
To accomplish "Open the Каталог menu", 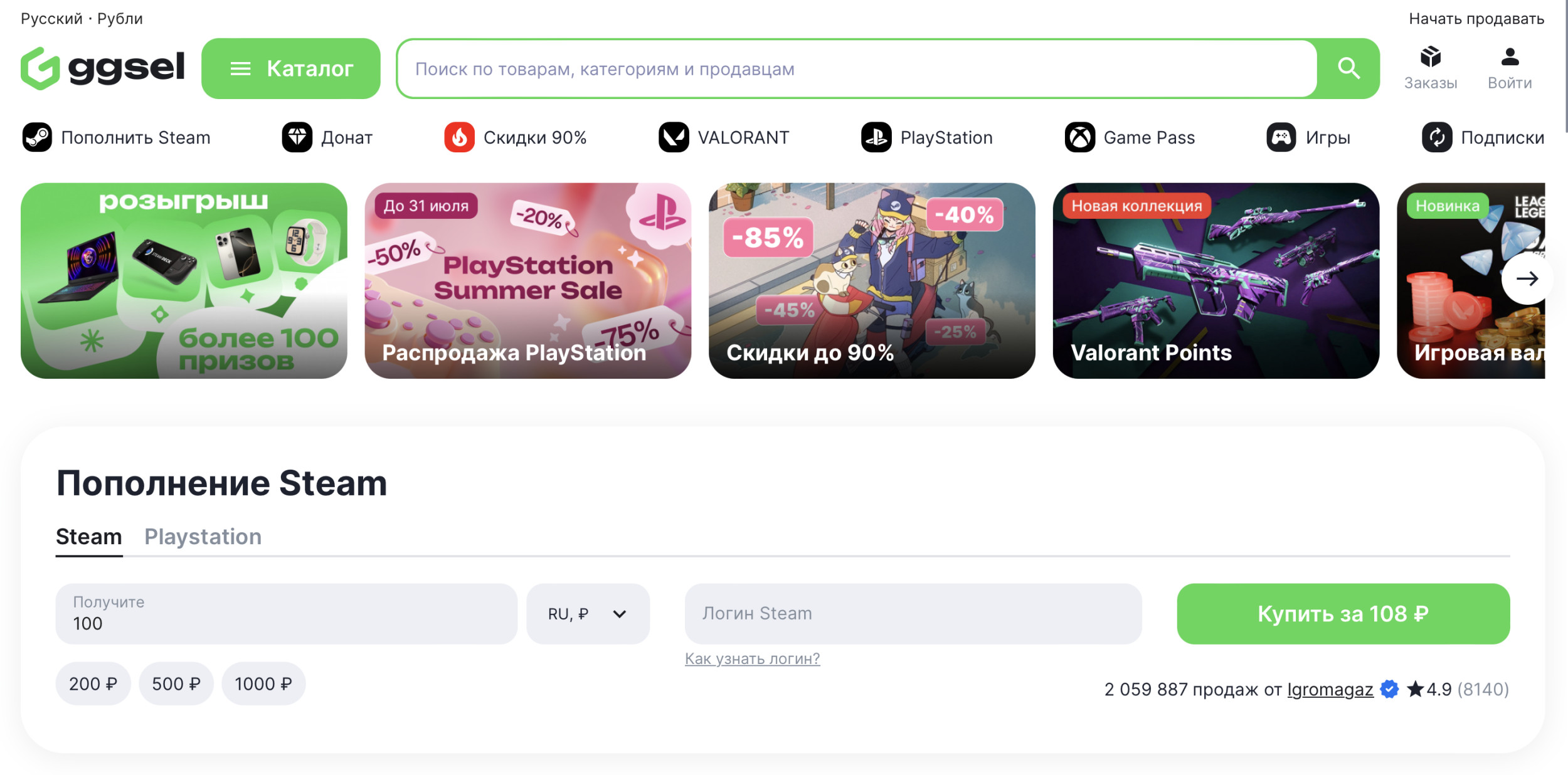I will [x=290, y=68].
